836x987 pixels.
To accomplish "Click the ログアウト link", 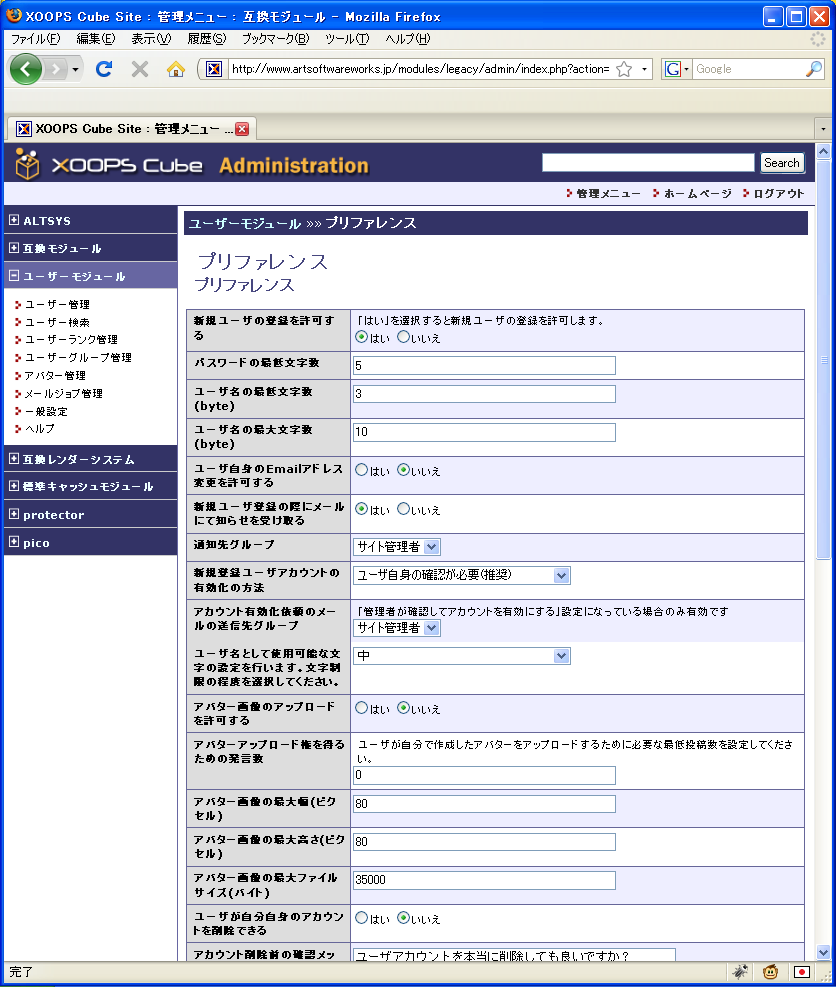I will pos(779,193).
